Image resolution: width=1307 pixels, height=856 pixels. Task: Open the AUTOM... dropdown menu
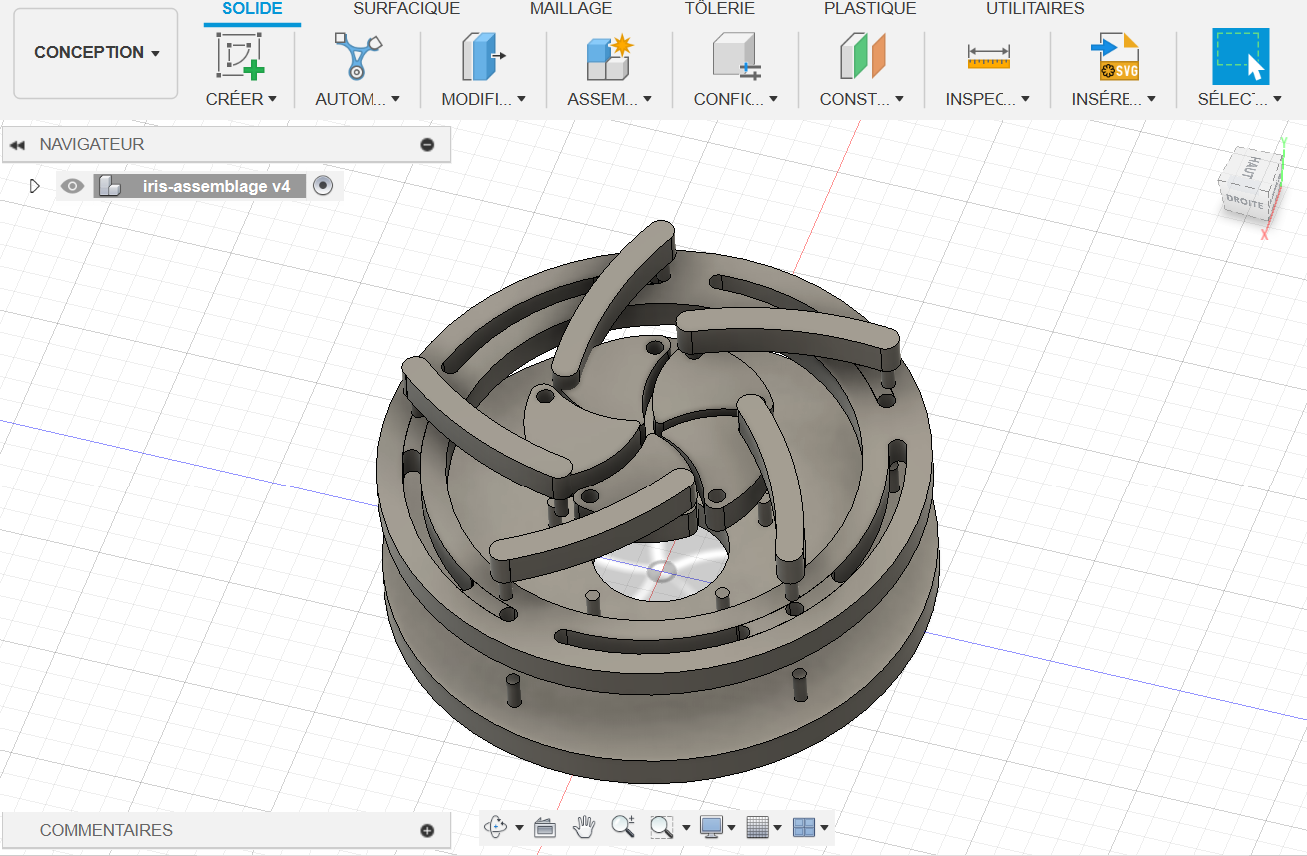357,99
